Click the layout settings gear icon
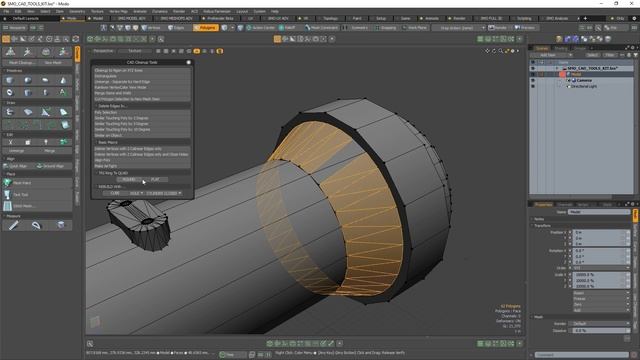640x360 pixels. [x=635, y=18]
